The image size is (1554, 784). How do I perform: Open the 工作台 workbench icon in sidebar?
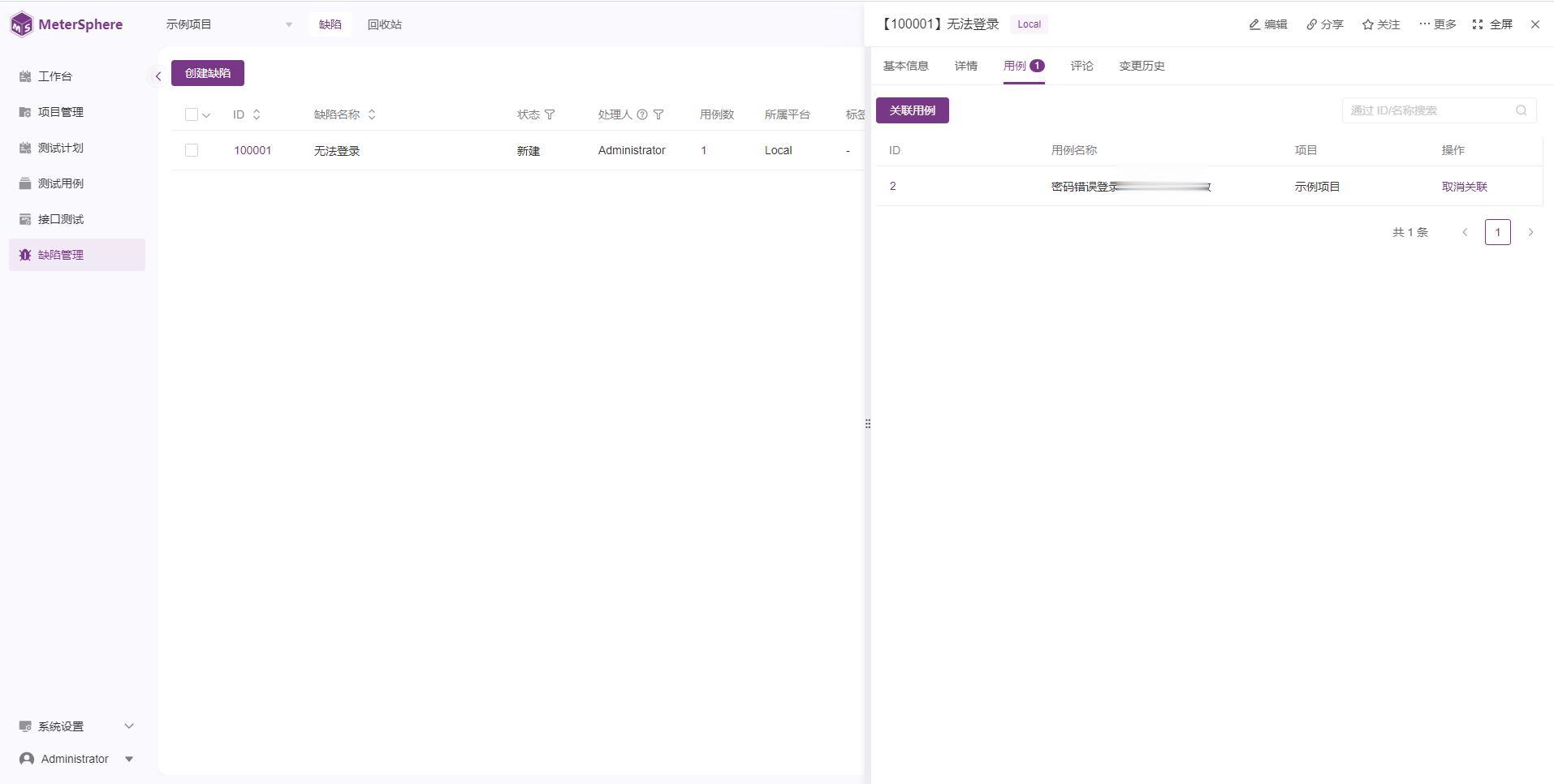(25, 76)
